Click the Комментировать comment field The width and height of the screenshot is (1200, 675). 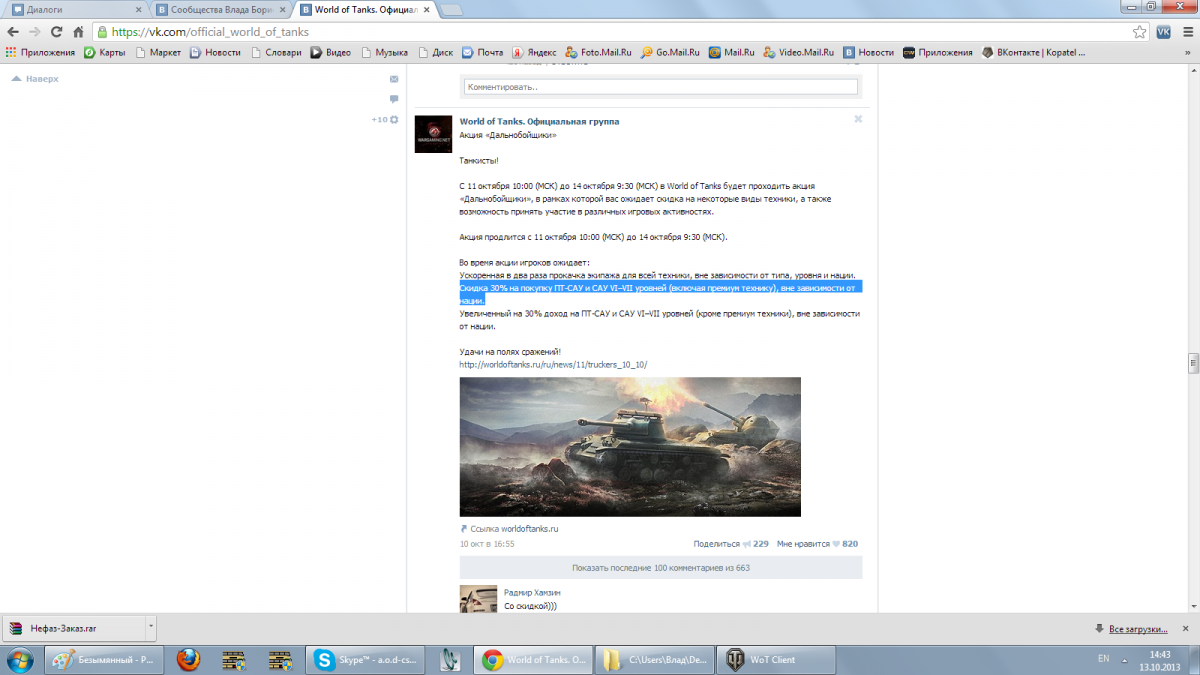point(660,87)
